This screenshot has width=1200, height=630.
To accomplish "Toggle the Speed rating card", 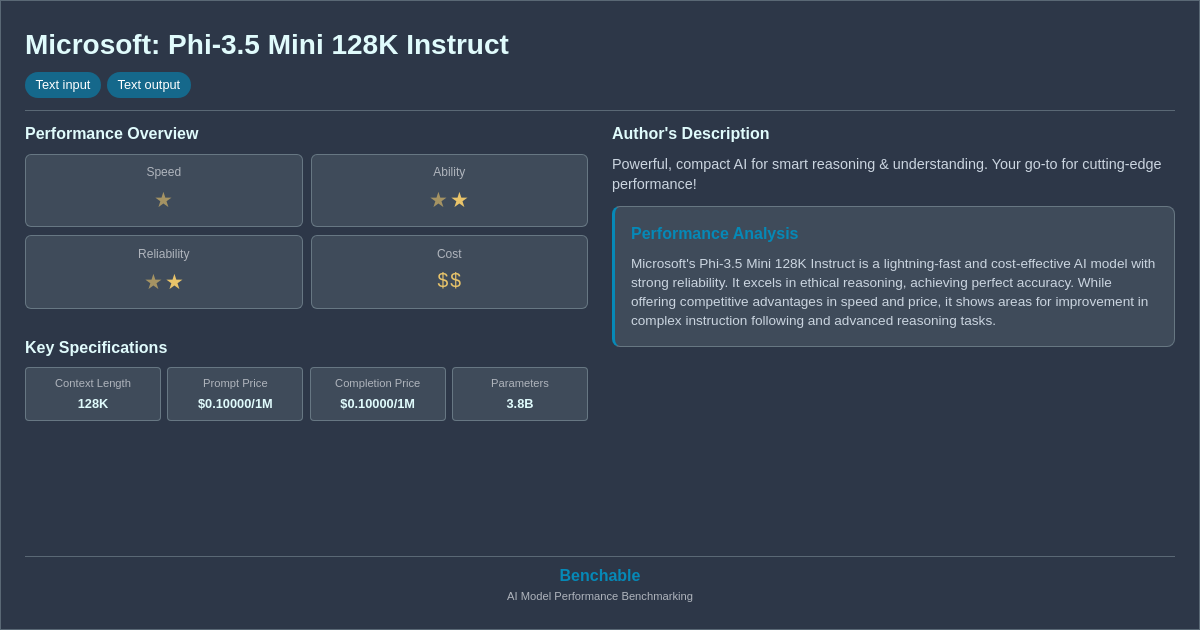I will click(163, 190).
